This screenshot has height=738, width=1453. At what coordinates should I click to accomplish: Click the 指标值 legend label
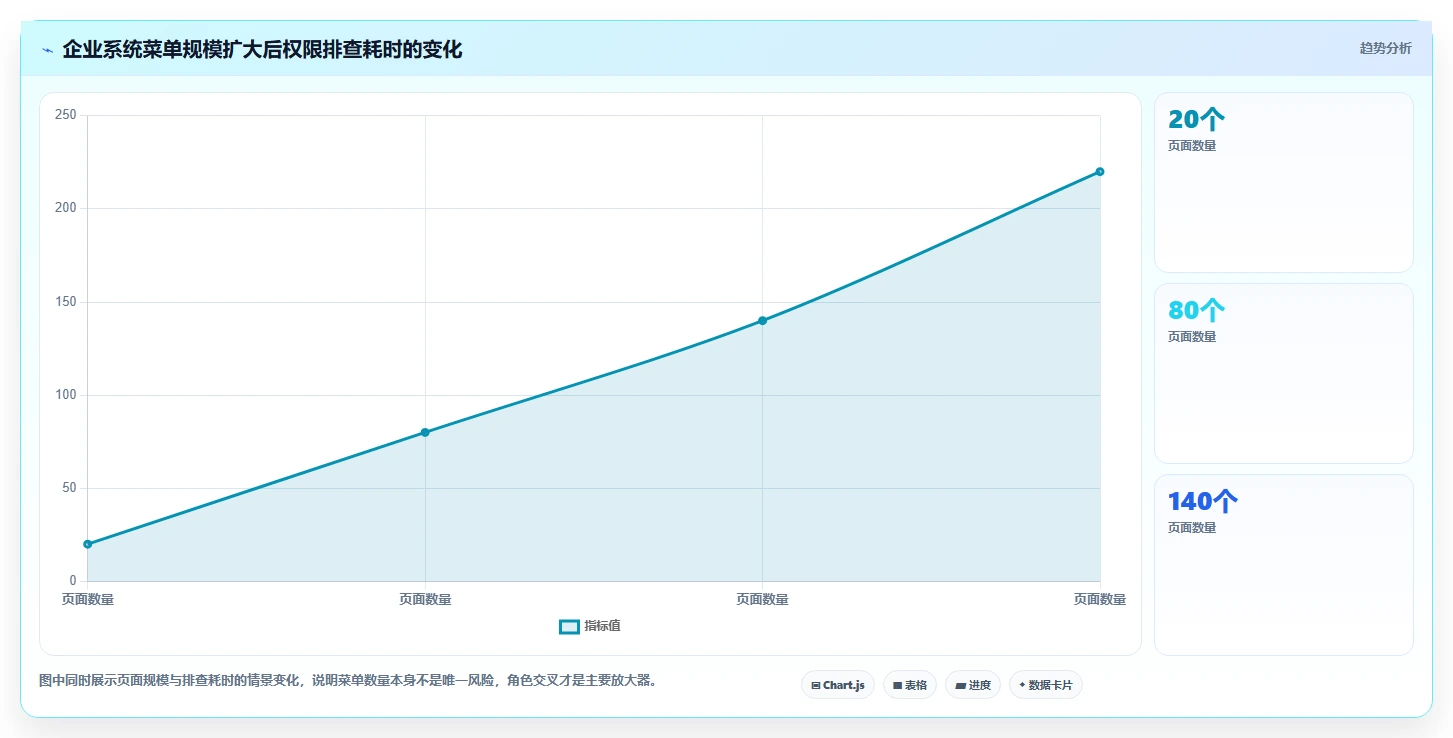(602, 626)
